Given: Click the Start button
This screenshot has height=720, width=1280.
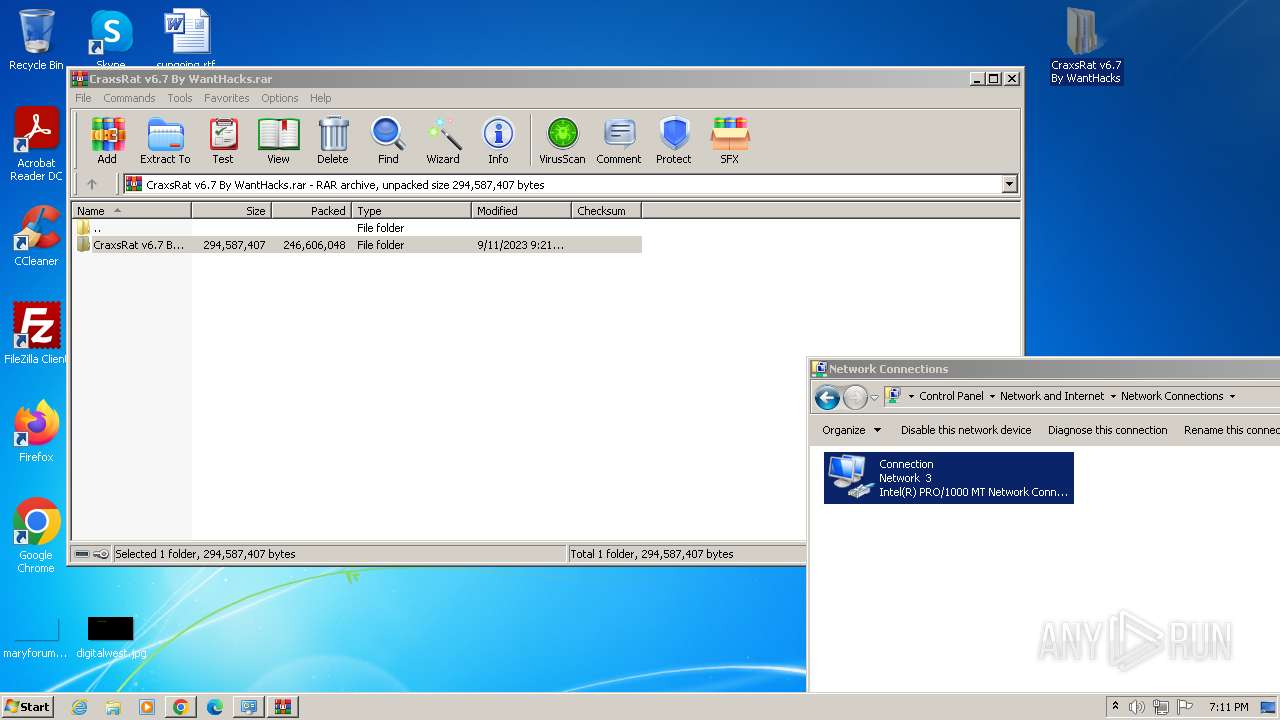Looking at the screenshot, I should point(27,707).
